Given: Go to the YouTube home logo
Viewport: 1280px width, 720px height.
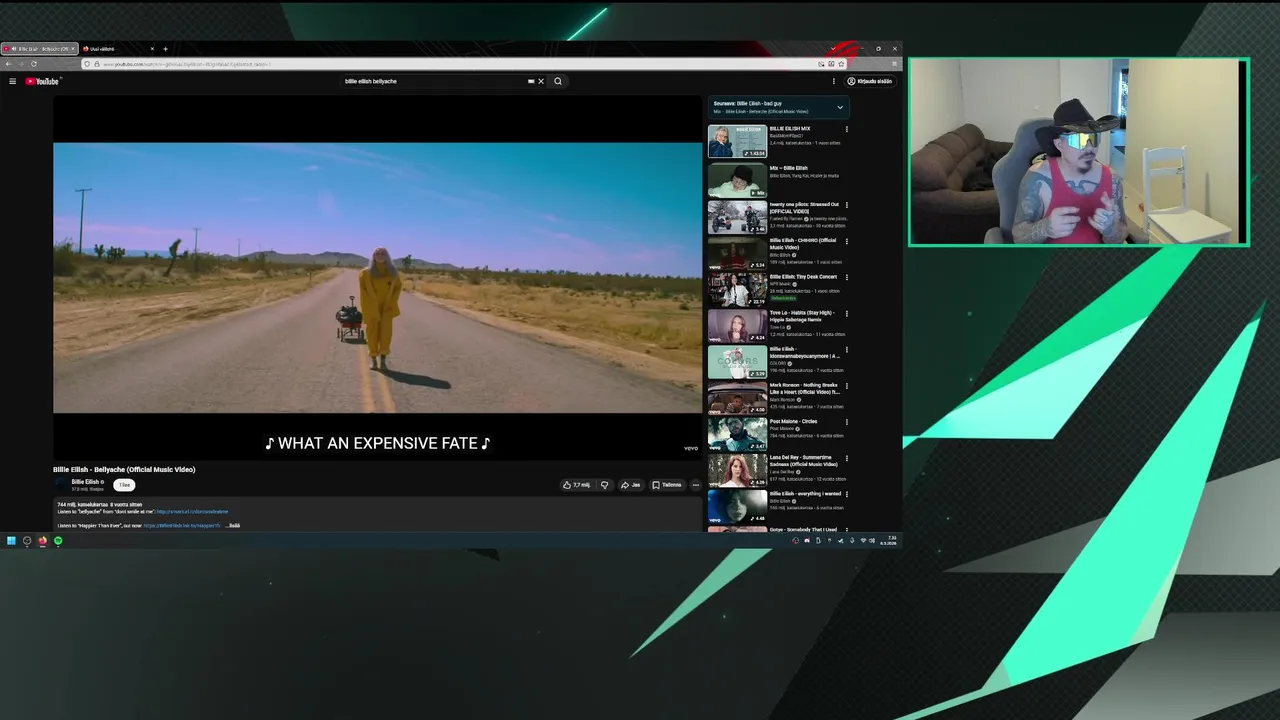Looking at the screenshot, I should [x=43, y=81].
